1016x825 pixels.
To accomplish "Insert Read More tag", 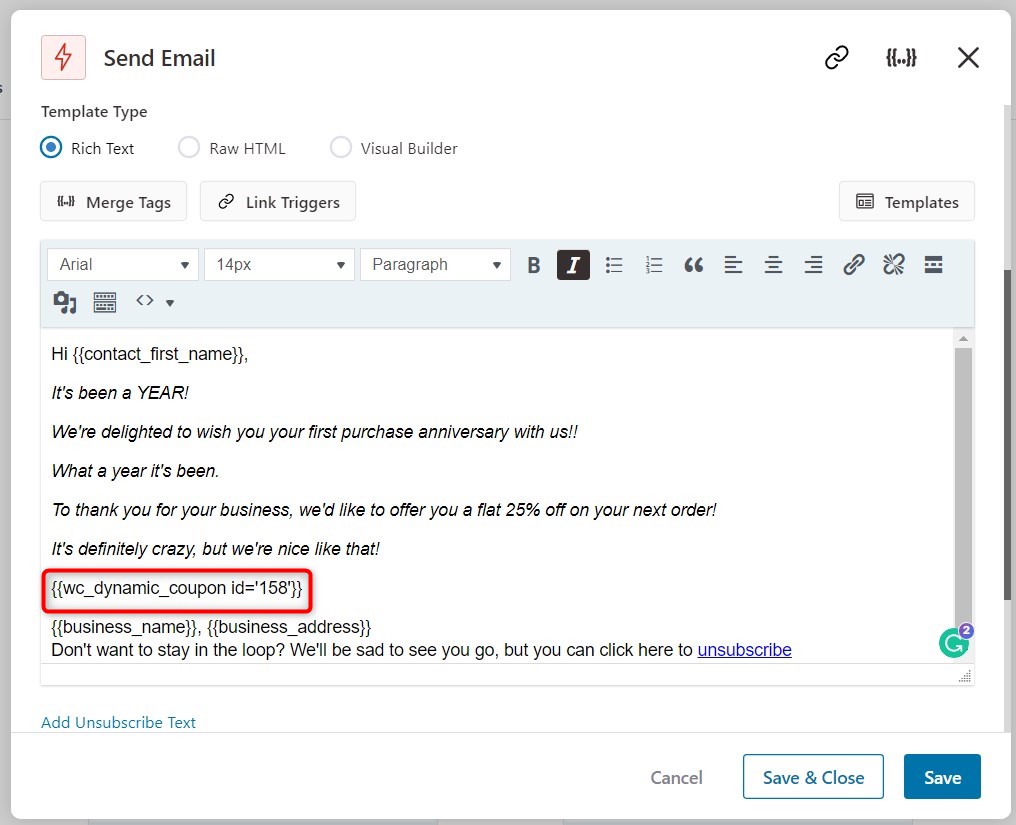I will click(x=934, y=264).
